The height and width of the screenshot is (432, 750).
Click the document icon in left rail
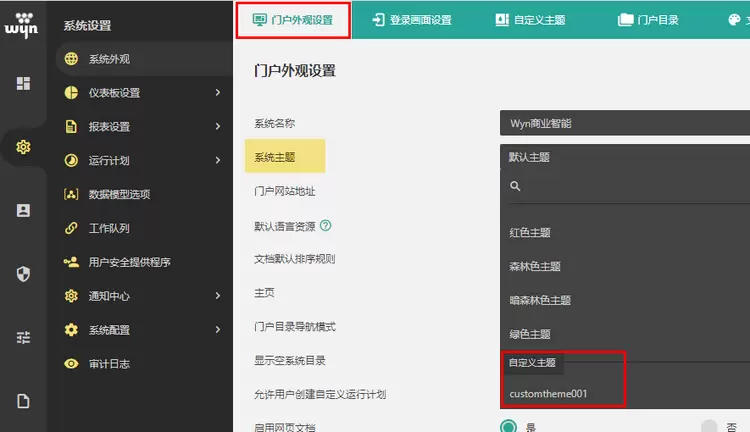point(23,401)
